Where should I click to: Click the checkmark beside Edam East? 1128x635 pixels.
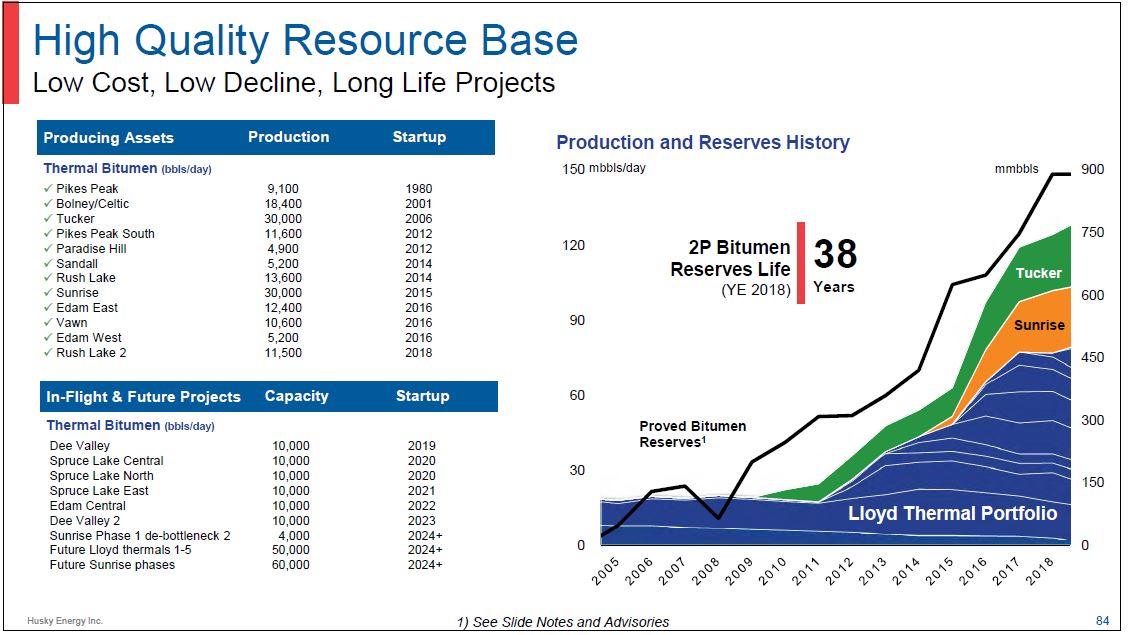click(48, 308)
